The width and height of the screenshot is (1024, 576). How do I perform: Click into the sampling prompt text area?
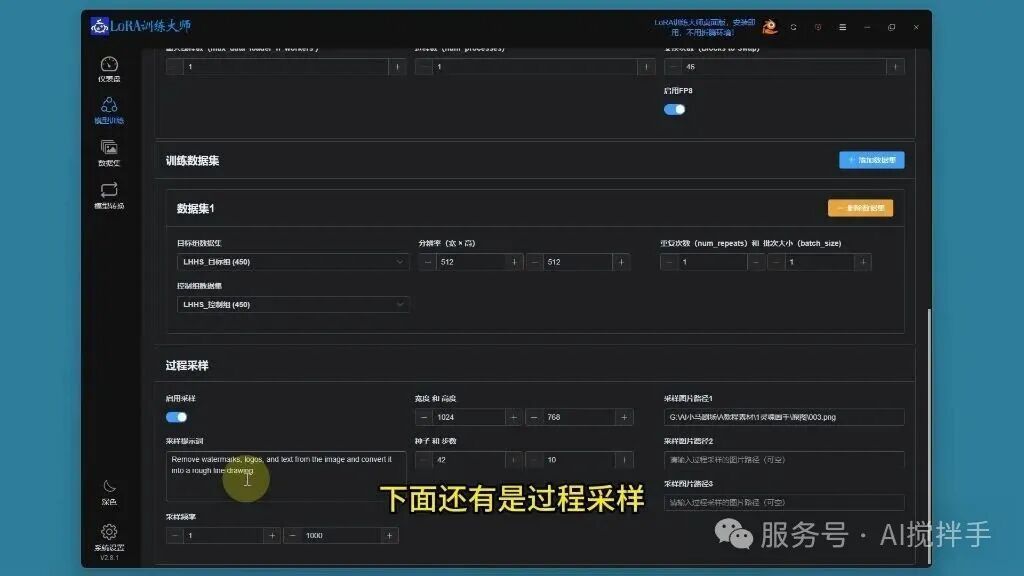pyautogui.click(x=286, y=476)
